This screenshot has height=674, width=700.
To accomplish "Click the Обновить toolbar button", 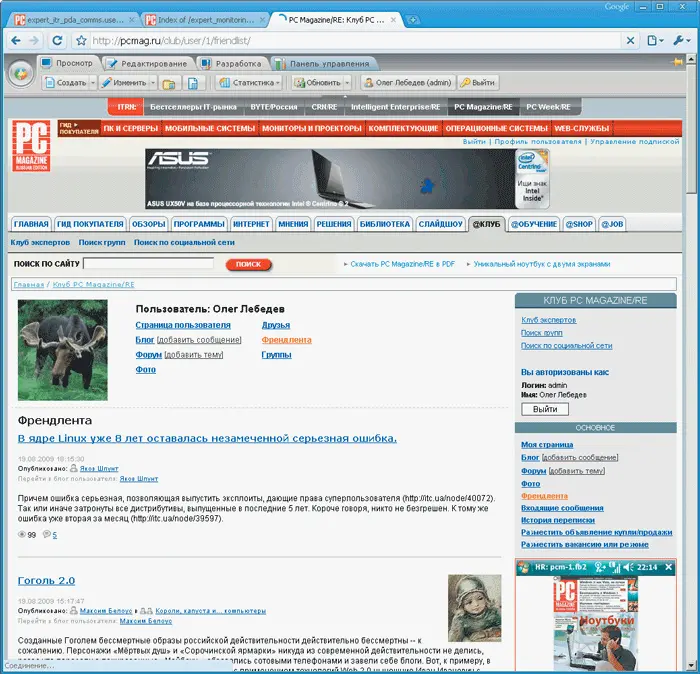I will [317, 83].
